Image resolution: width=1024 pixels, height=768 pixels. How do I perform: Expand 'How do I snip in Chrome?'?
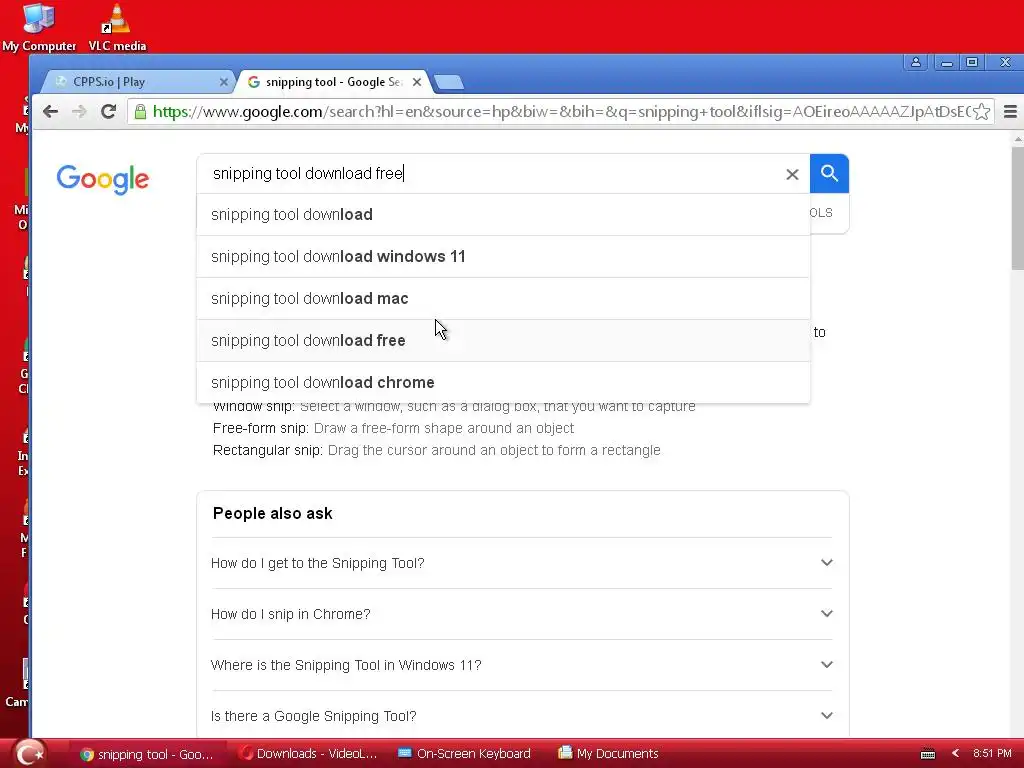pos(522,614)
